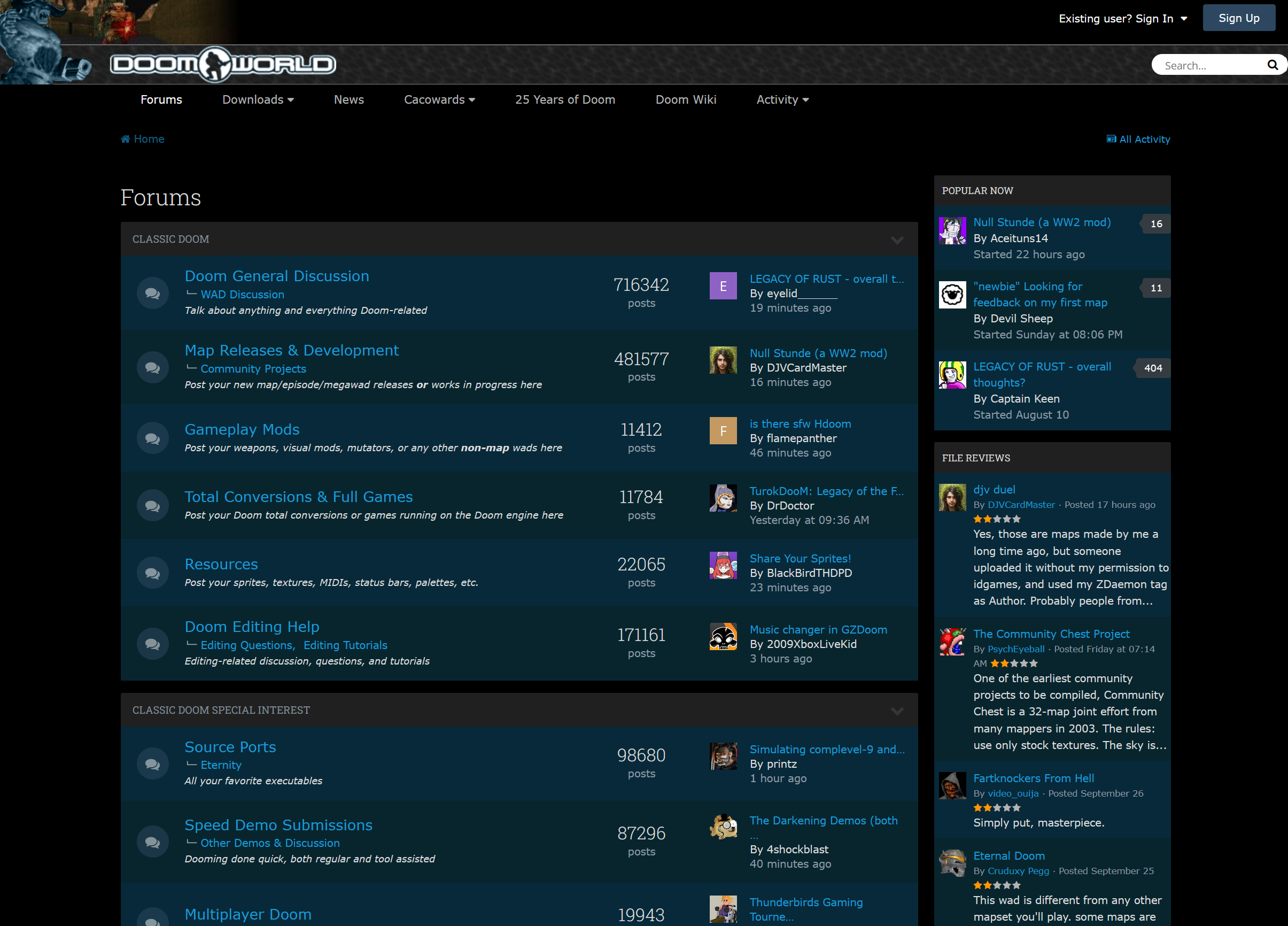
Task: Click orange F avatar for flamepanther
Action: [x=723, y=430]
